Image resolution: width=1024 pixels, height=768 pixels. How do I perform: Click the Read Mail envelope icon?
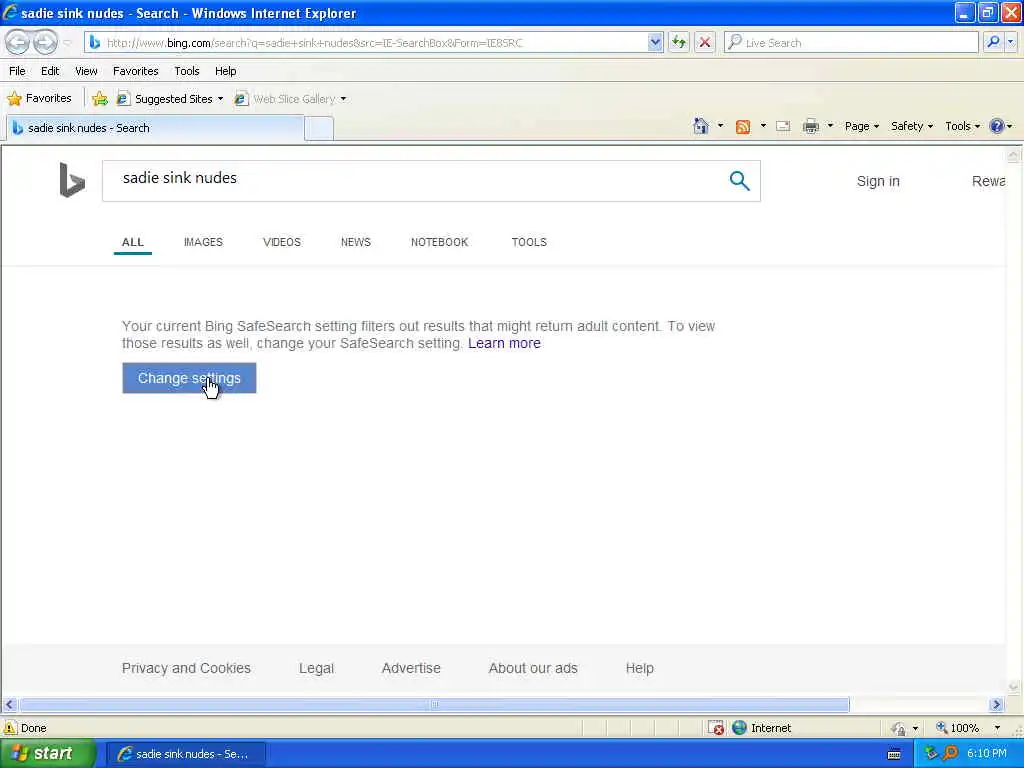click(783, 126)
